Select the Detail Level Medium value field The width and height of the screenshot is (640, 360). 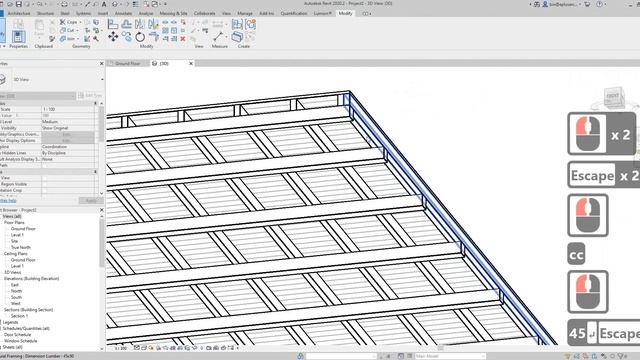point(68,122)
